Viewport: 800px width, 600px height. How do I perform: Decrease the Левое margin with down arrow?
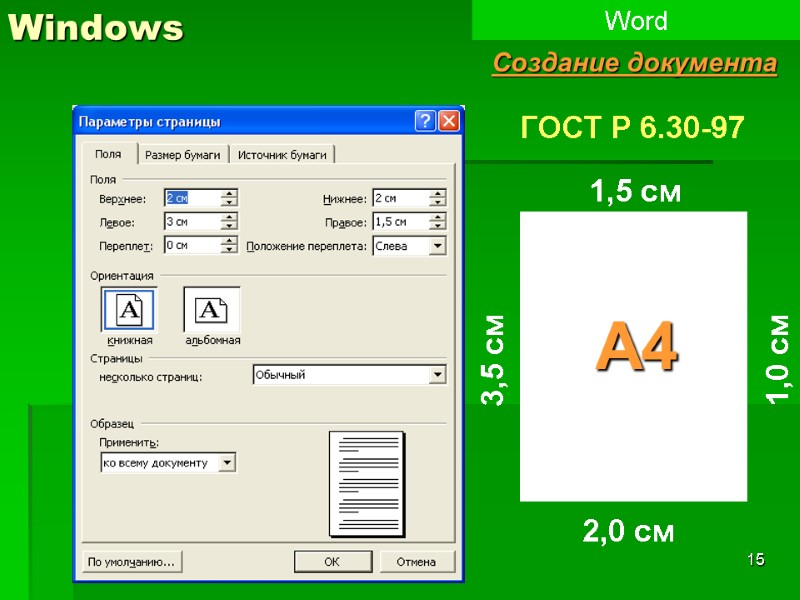(230, 226)
